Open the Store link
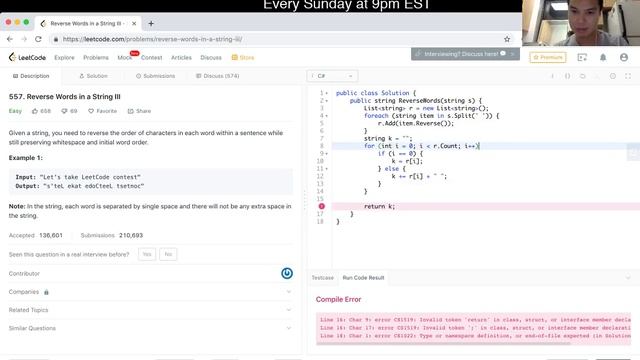The width and height of the screenshot is (640, 360). coord(243,58)
